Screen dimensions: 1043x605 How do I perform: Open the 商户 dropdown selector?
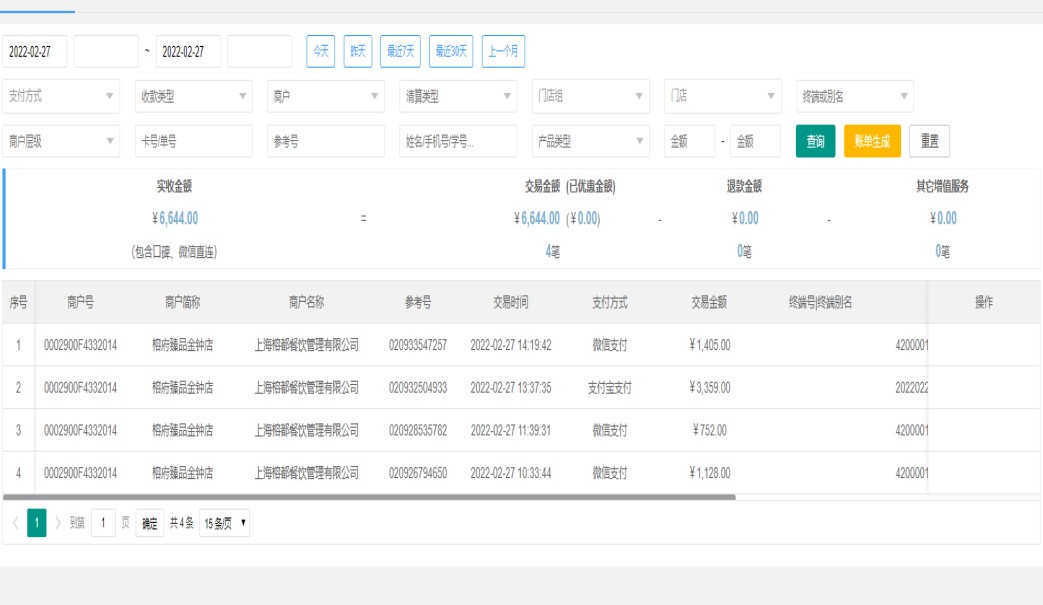tap(325, 96)
